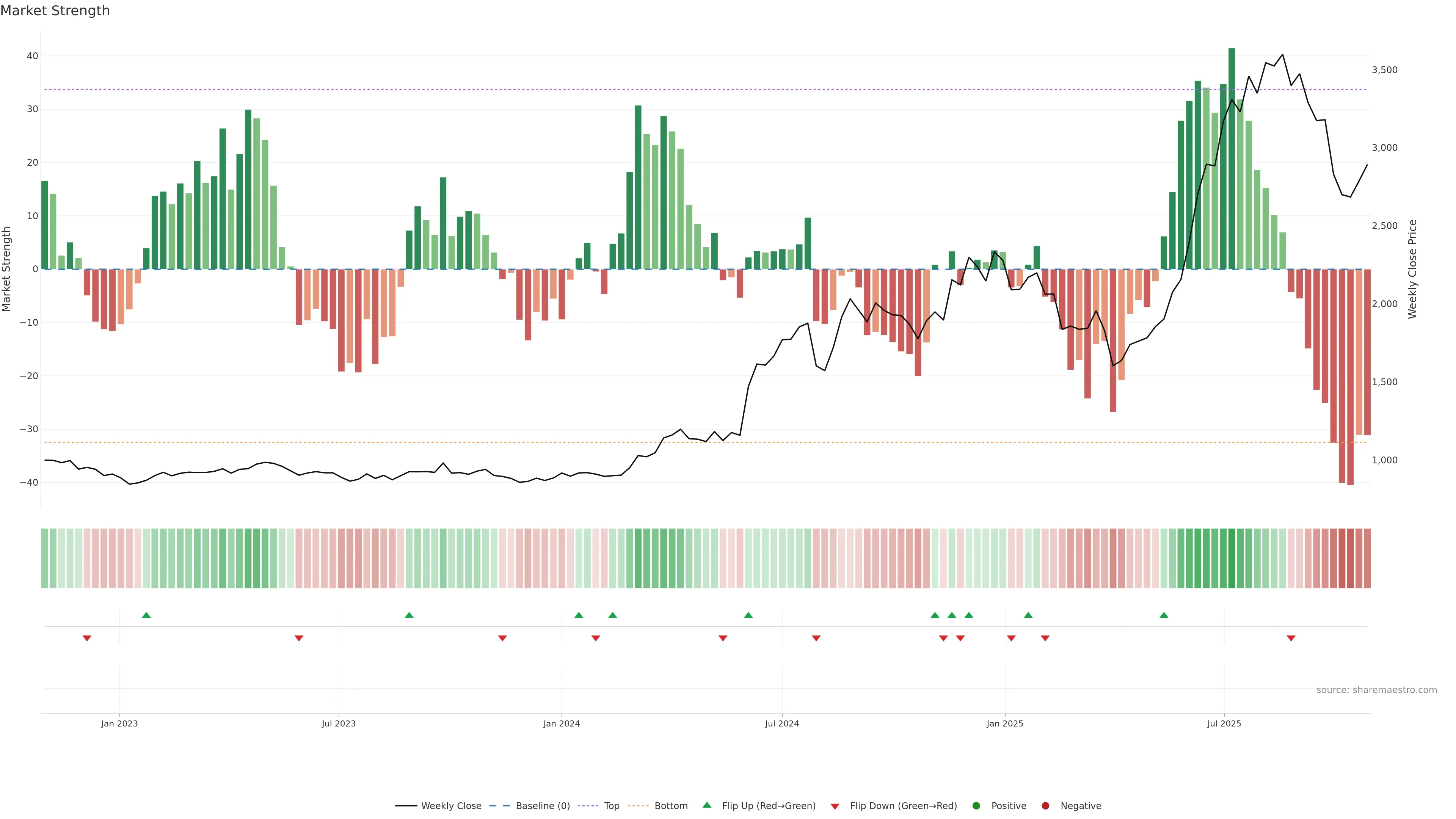
Task: Click the 3,500 label on the right axis
Action: click(x=1384, y=70)
